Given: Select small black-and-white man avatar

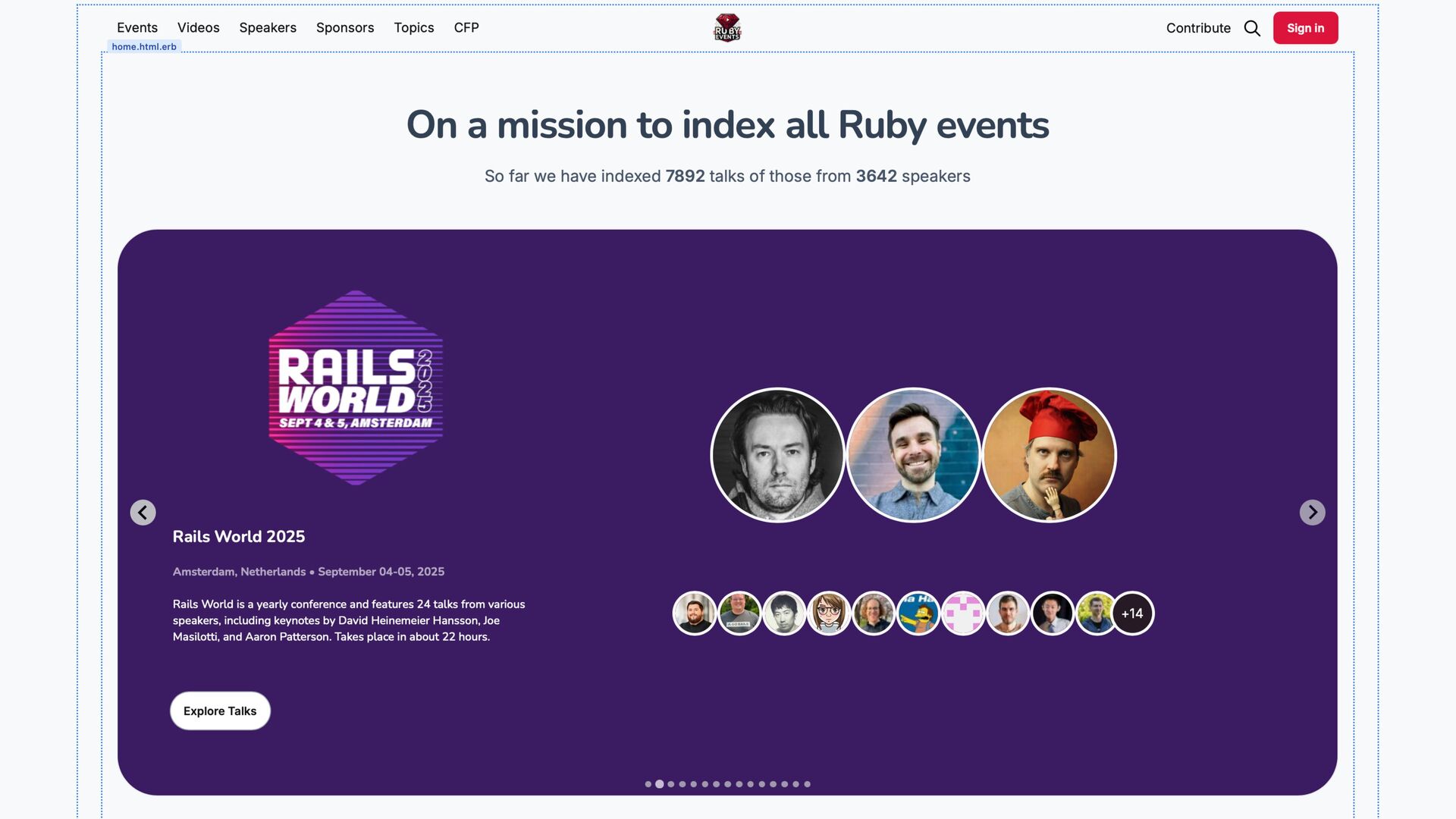Looking at the screenshot, I should coord(784,613).
